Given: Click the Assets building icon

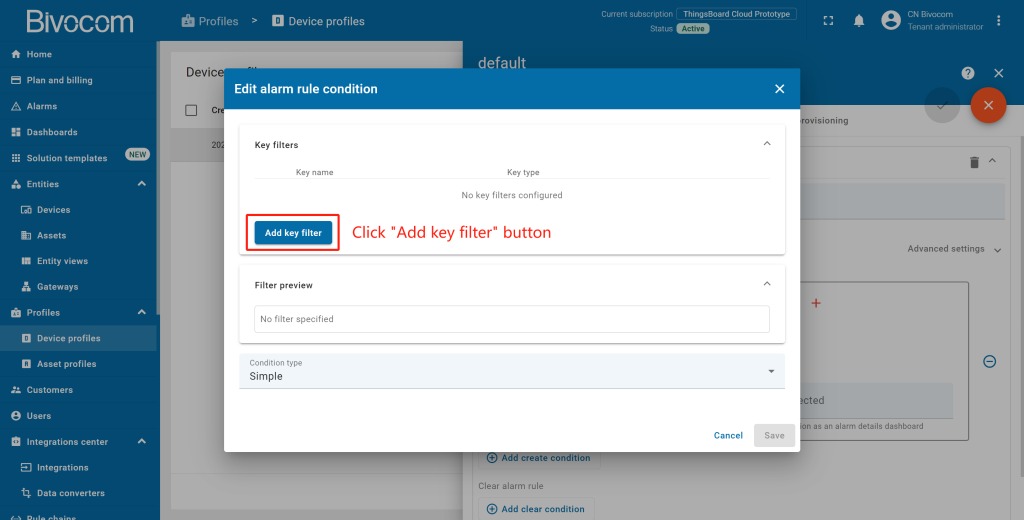Looking at the screenshot, I should tap(27, 235).
